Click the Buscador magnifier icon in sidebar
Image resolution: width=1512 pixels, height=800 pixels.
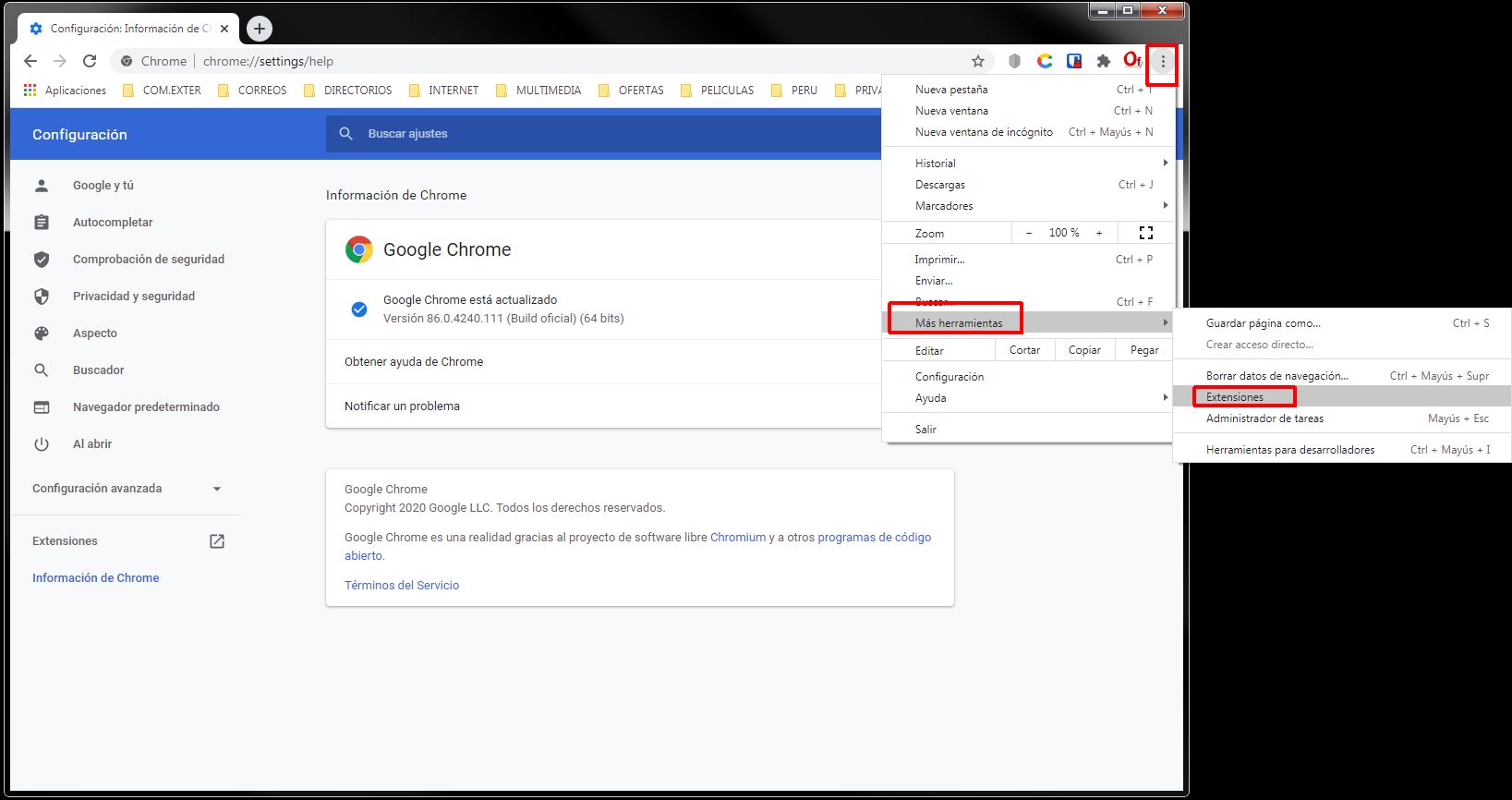pos(42,370)
